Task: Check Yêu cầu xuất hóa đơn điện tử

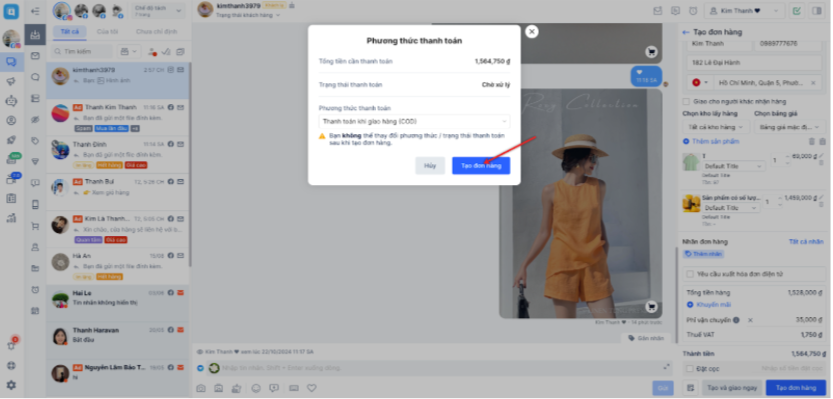Action: tap(690, 274)
